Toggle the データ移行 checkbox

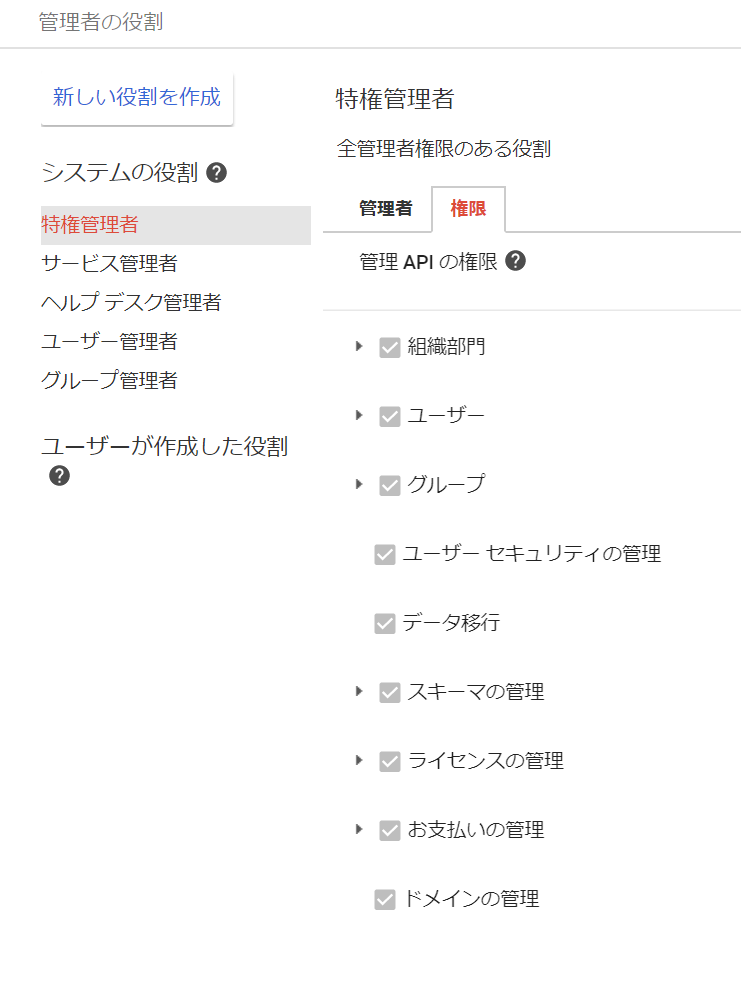(x=385, y=624)
